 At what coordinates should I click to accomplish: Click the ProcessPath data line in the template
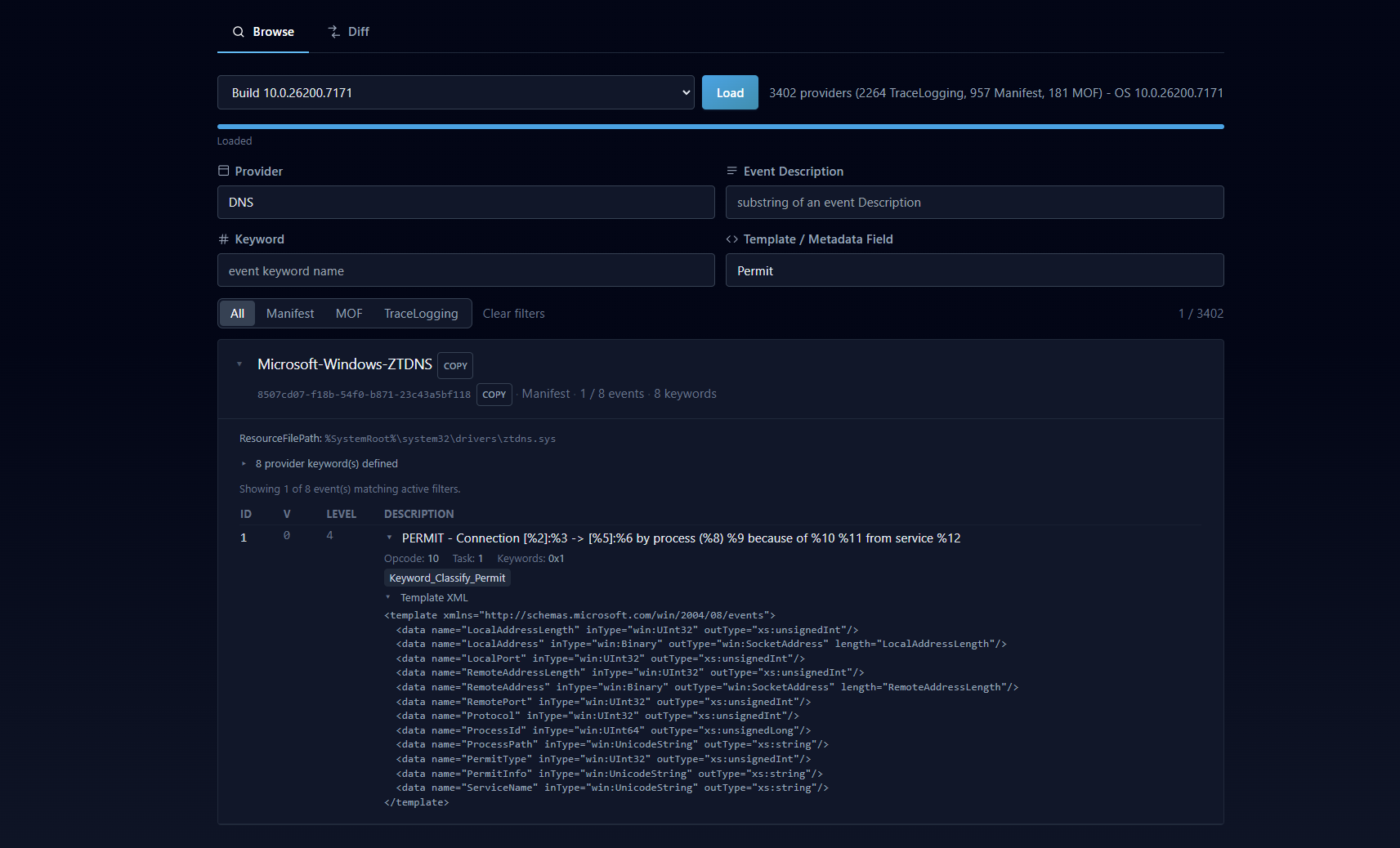pos(612,745)
